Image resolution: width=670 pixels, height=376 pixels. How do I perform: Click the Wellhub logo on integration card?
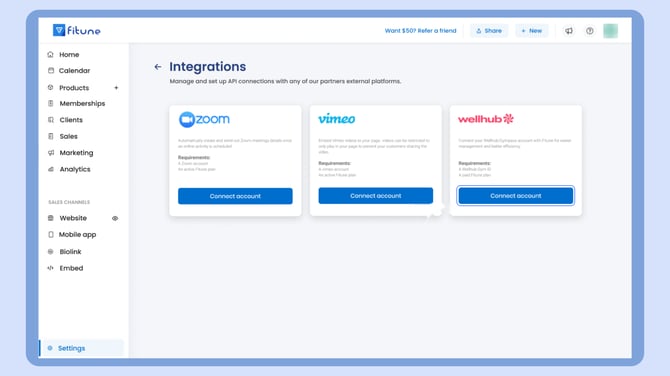pos(486,119)
